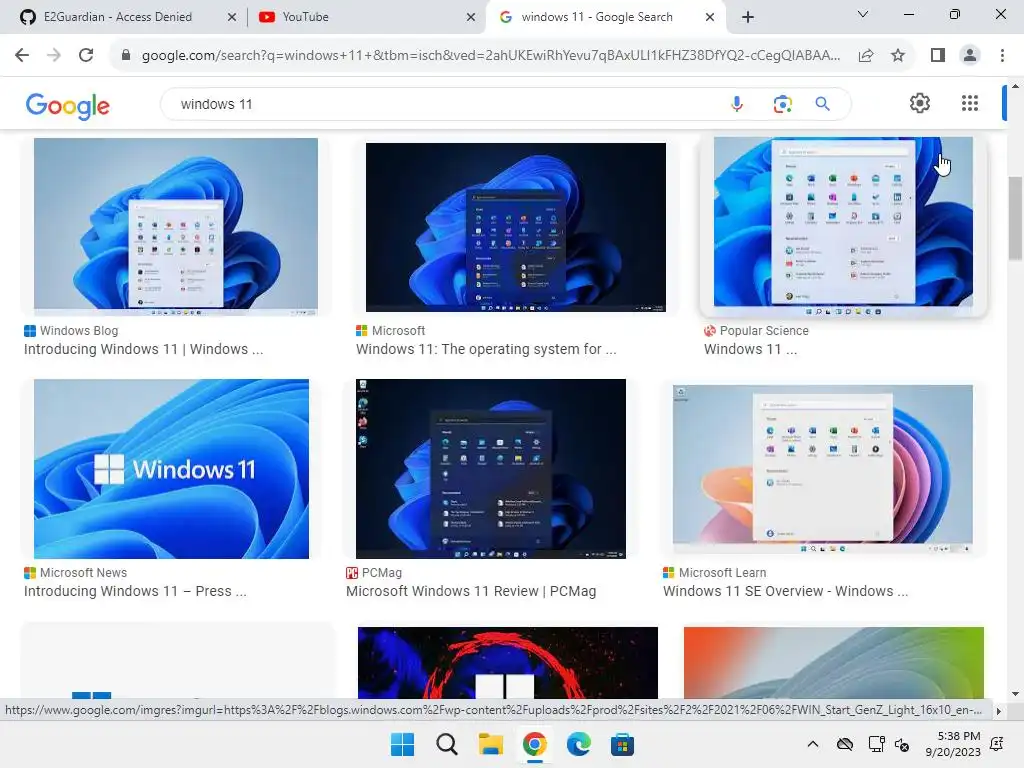Click the Google search box text
This screenshot has height=768, width=1024.
click(216, 104)
